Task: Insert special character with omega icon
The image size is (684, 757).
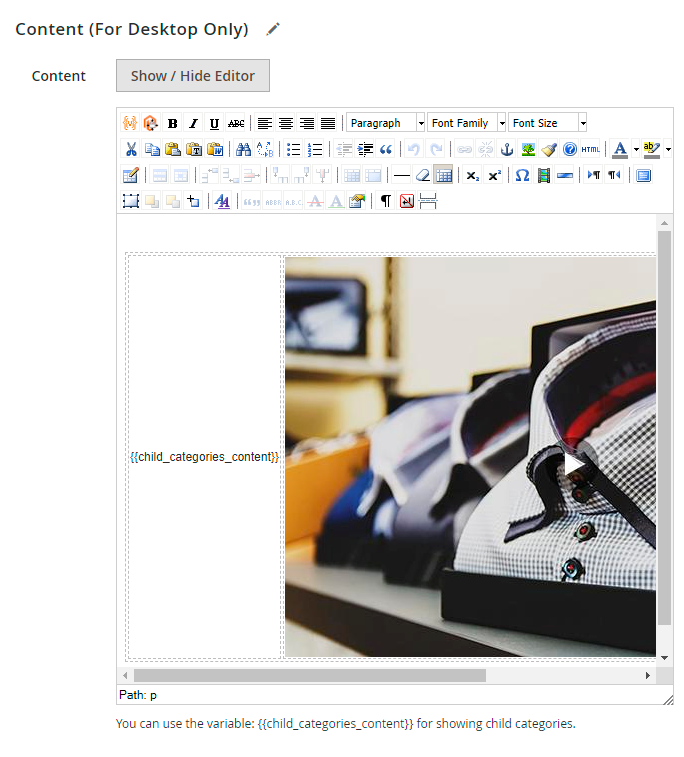Action: [x=521, y=175]
